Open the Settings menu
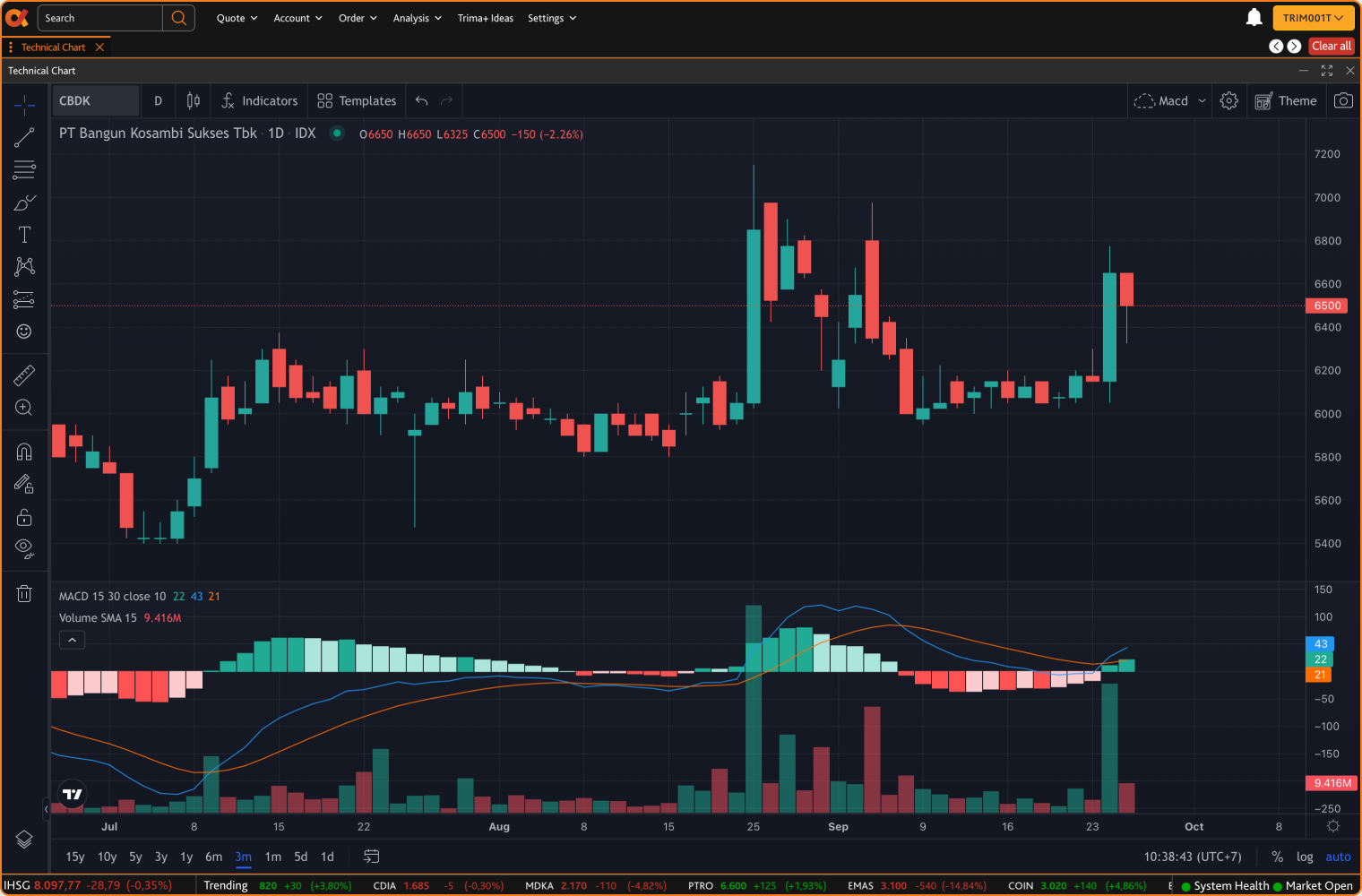1362x896 pixels. tap(552, 18)
